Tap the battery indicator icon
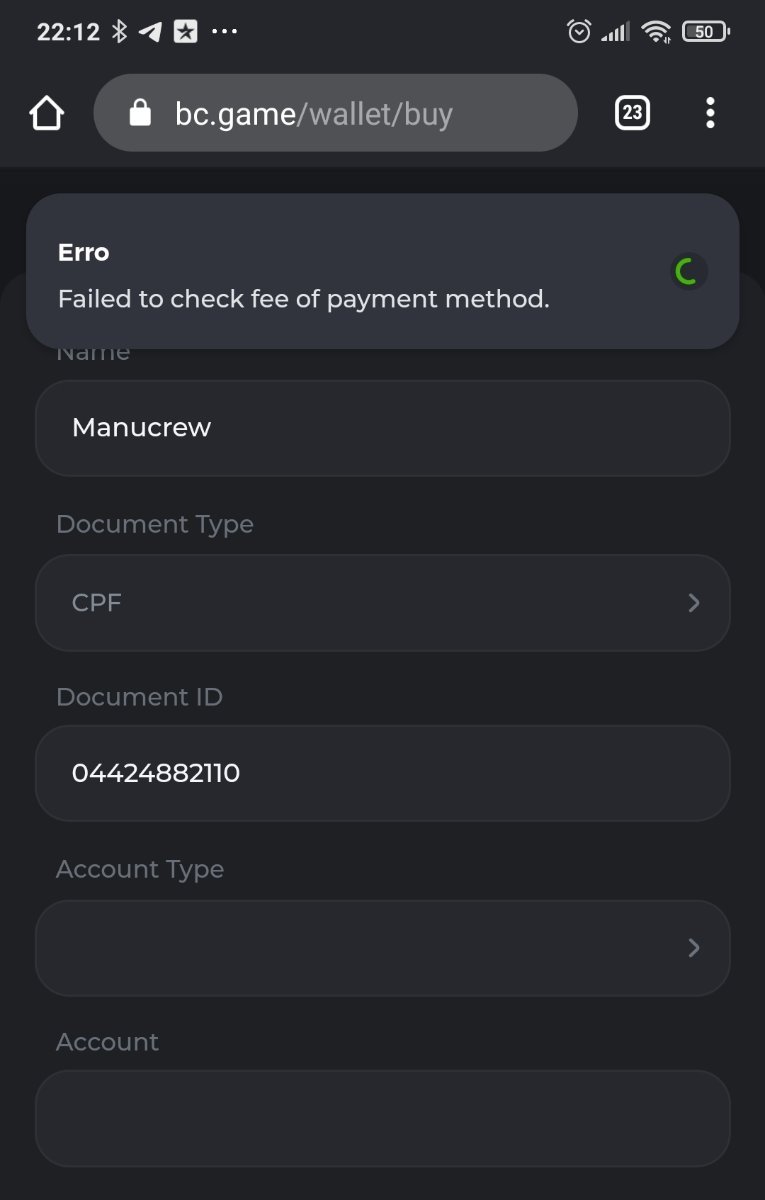Image resolution: width=765 pixels, height=1200 pixels. (x=706, y=32)
